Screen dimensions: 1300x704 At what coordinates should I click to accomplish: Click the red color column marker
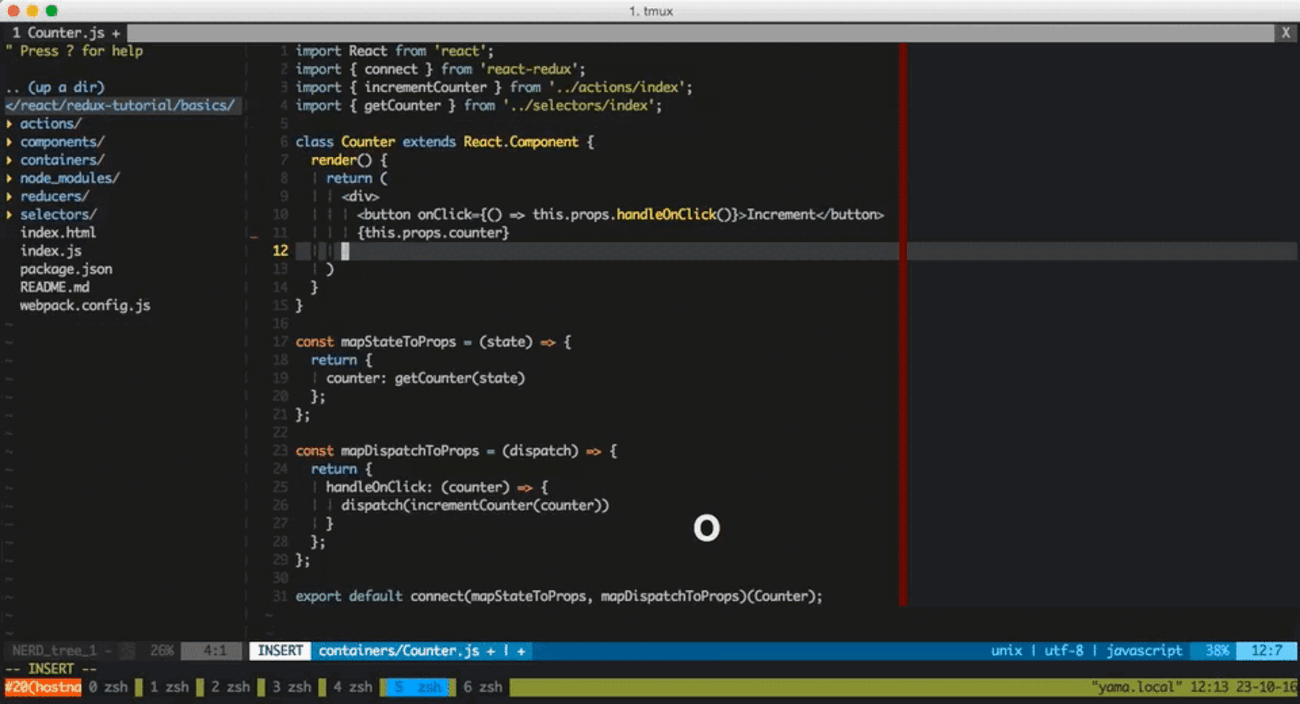903,320
